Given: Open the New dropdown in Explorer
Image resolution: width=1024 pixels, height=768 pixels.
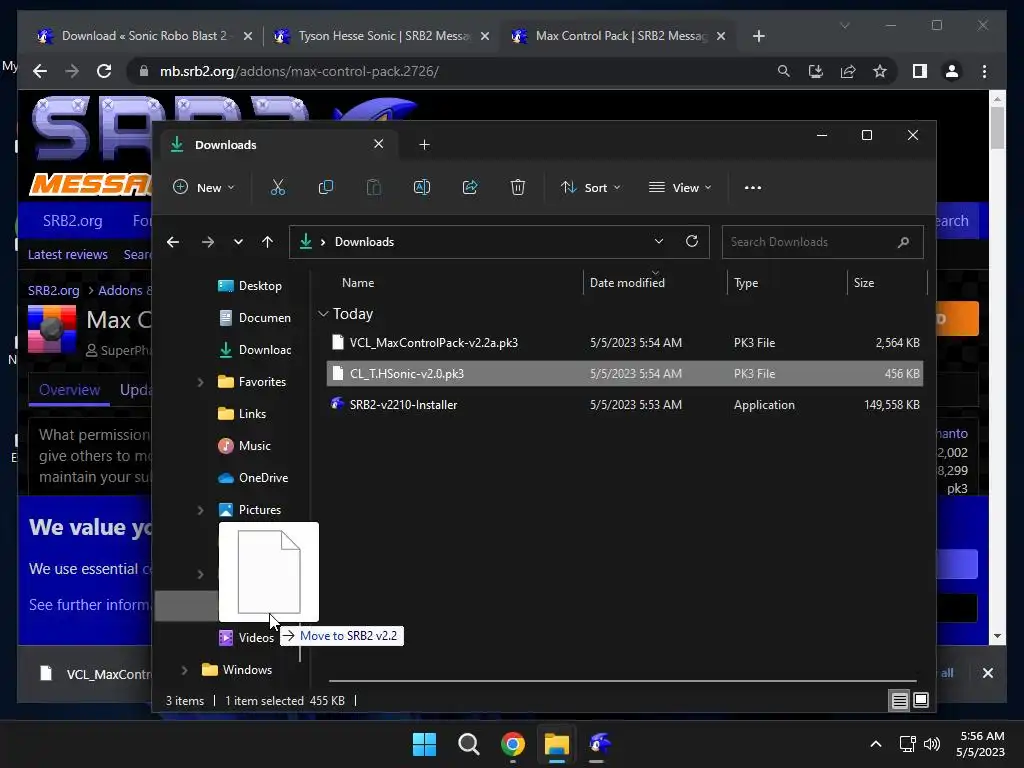Looking at the screenshot, I should (203, 187).
